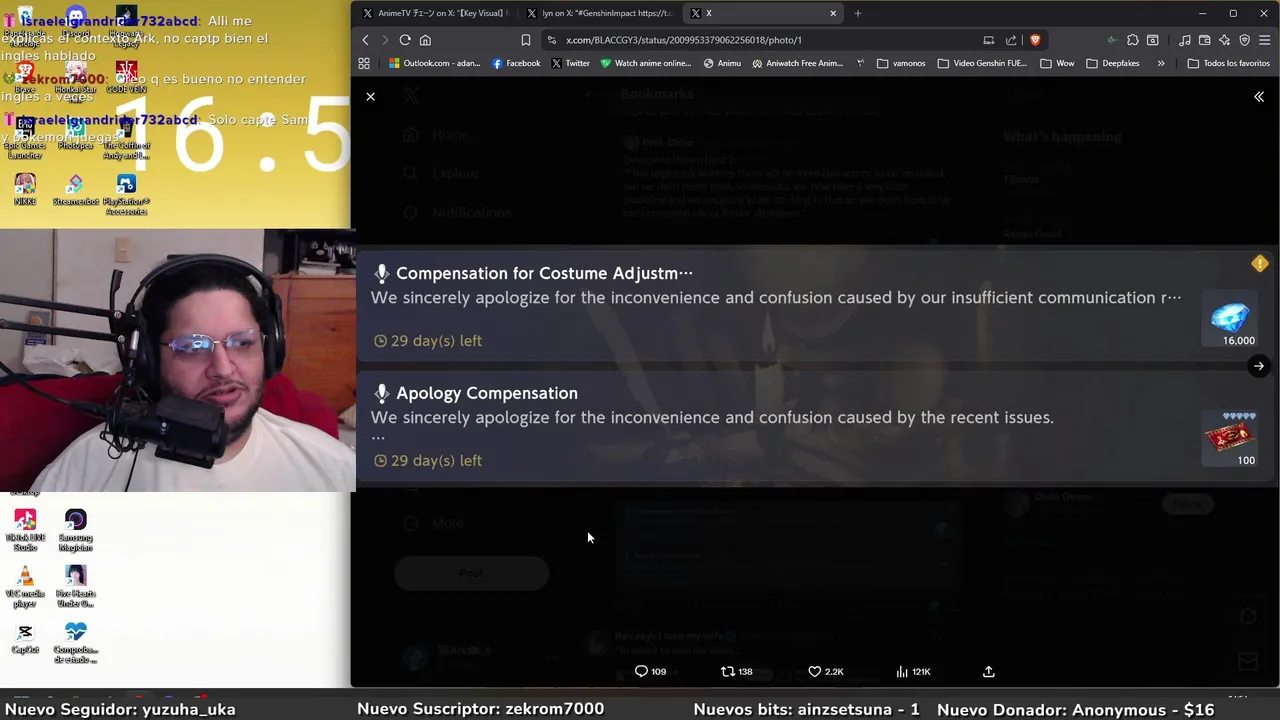This screenshot has width=1280, height=720.
Task: Open replies on the photo (109)
Action: click(x=650, y=672)
